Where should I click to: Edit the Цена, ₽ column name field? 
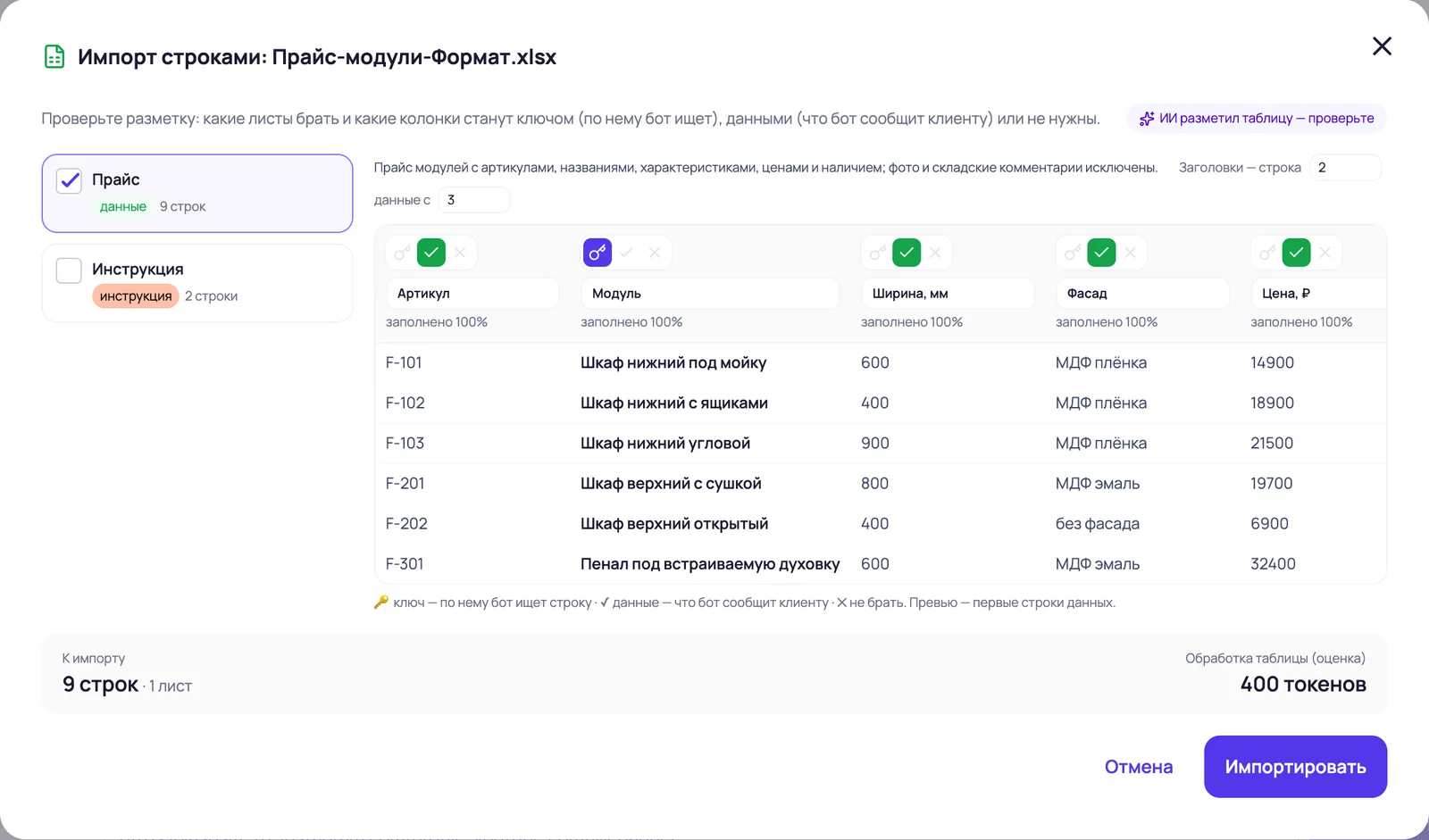pos(1318,294)
